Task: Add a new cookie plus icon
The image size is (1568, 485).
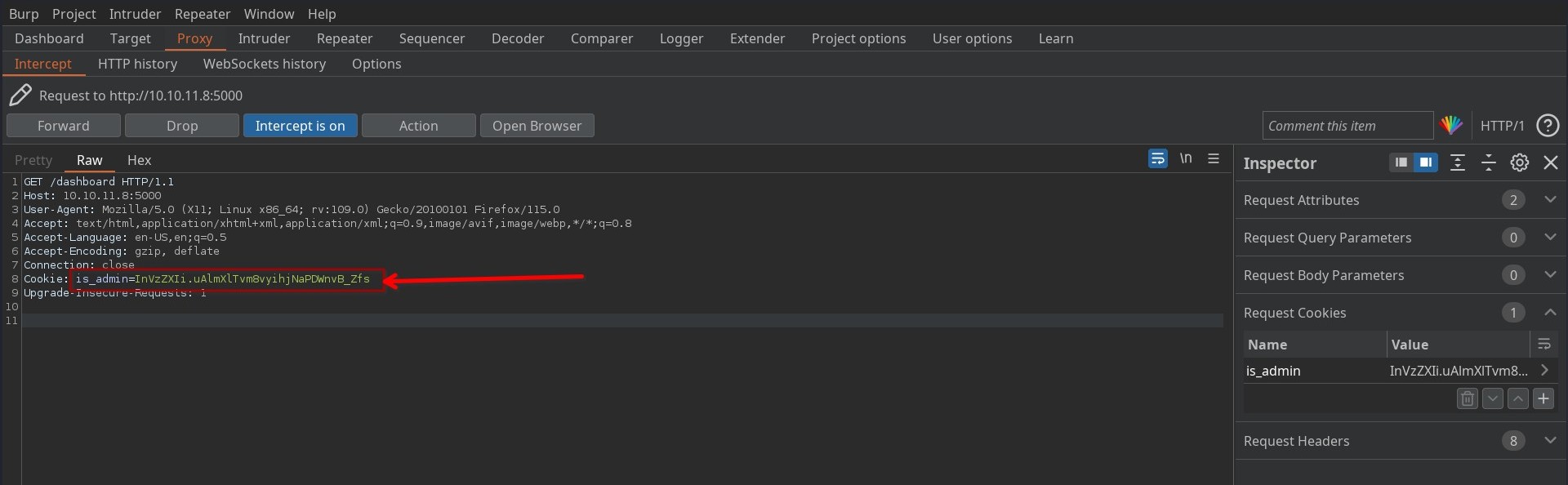Action: (x=1543, y=398)
